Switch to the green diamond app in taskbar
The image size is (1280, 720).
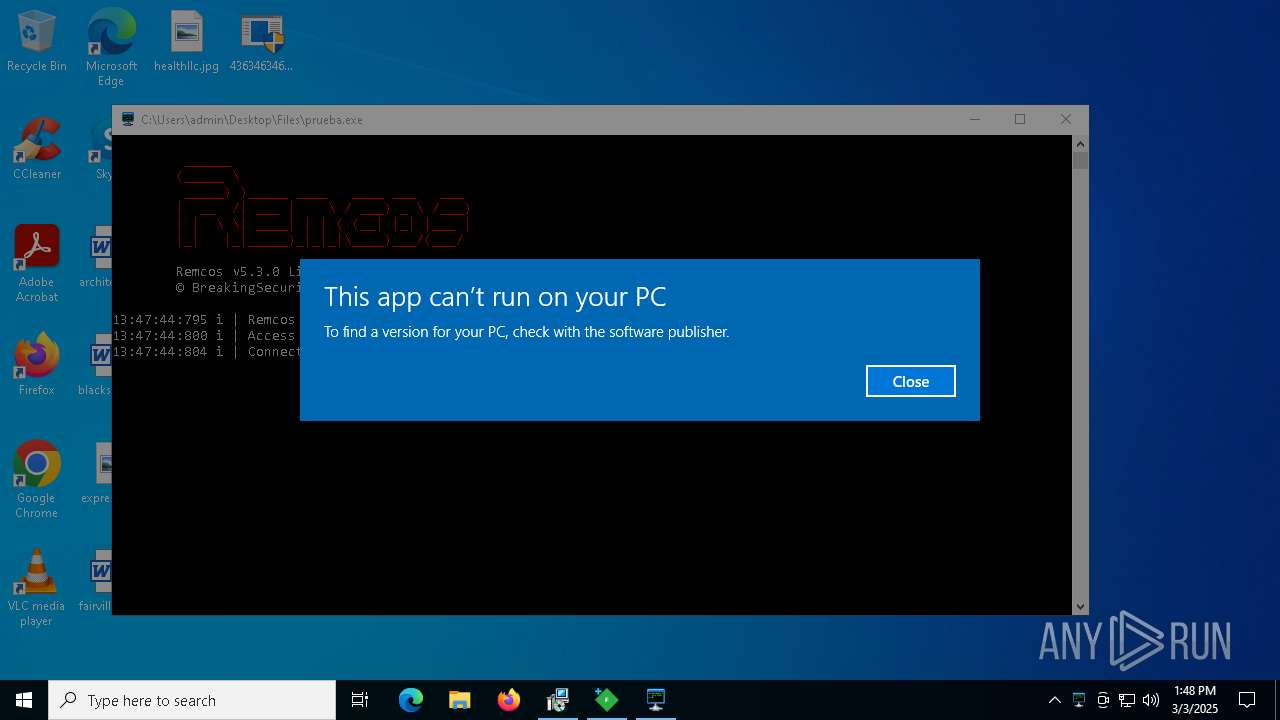click(606, 700)
